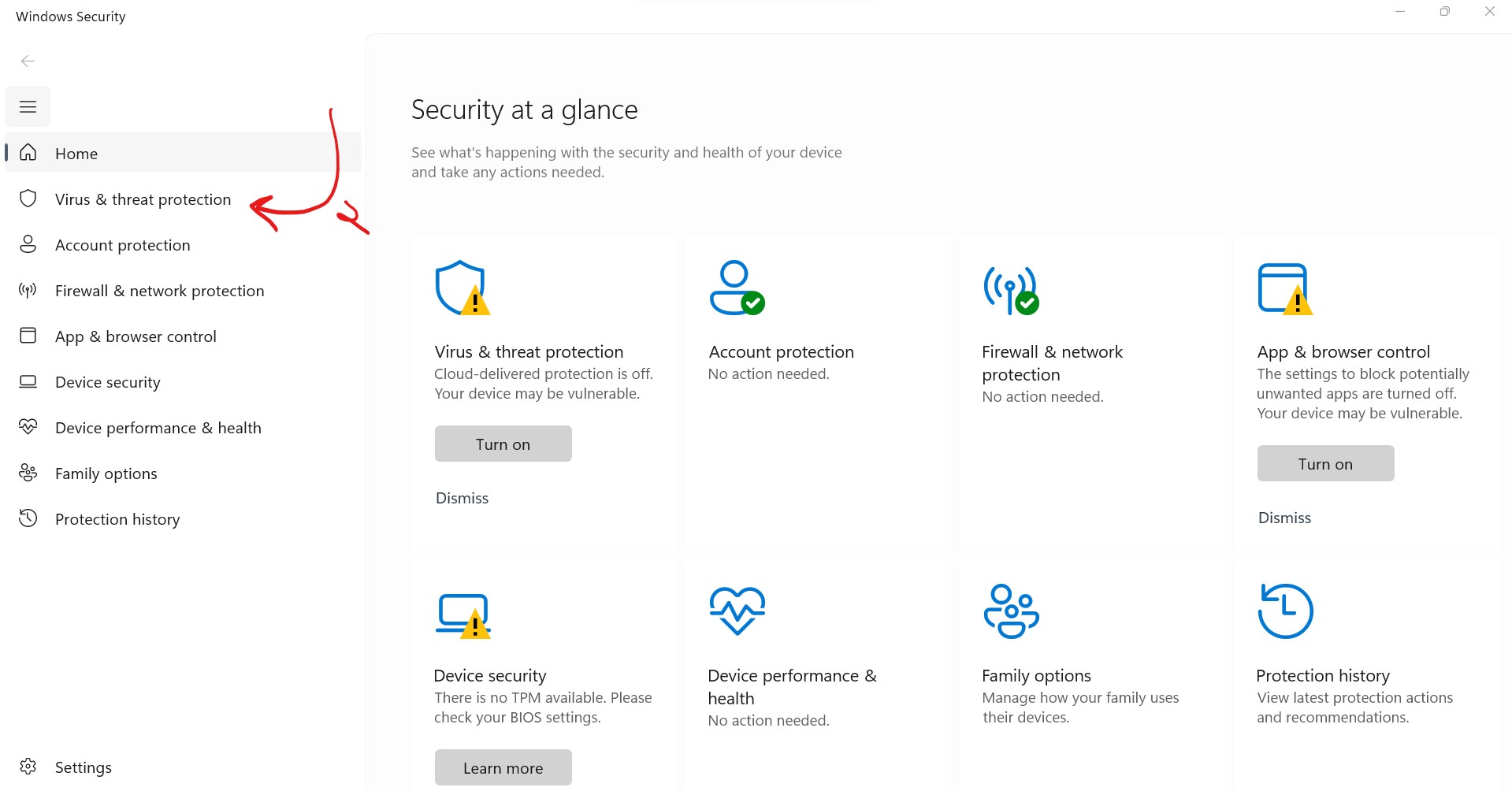Open Virus & threat protection in sidebar
Image resolution: width=1512 pixels, height=791 pixels.
[183, 199]
